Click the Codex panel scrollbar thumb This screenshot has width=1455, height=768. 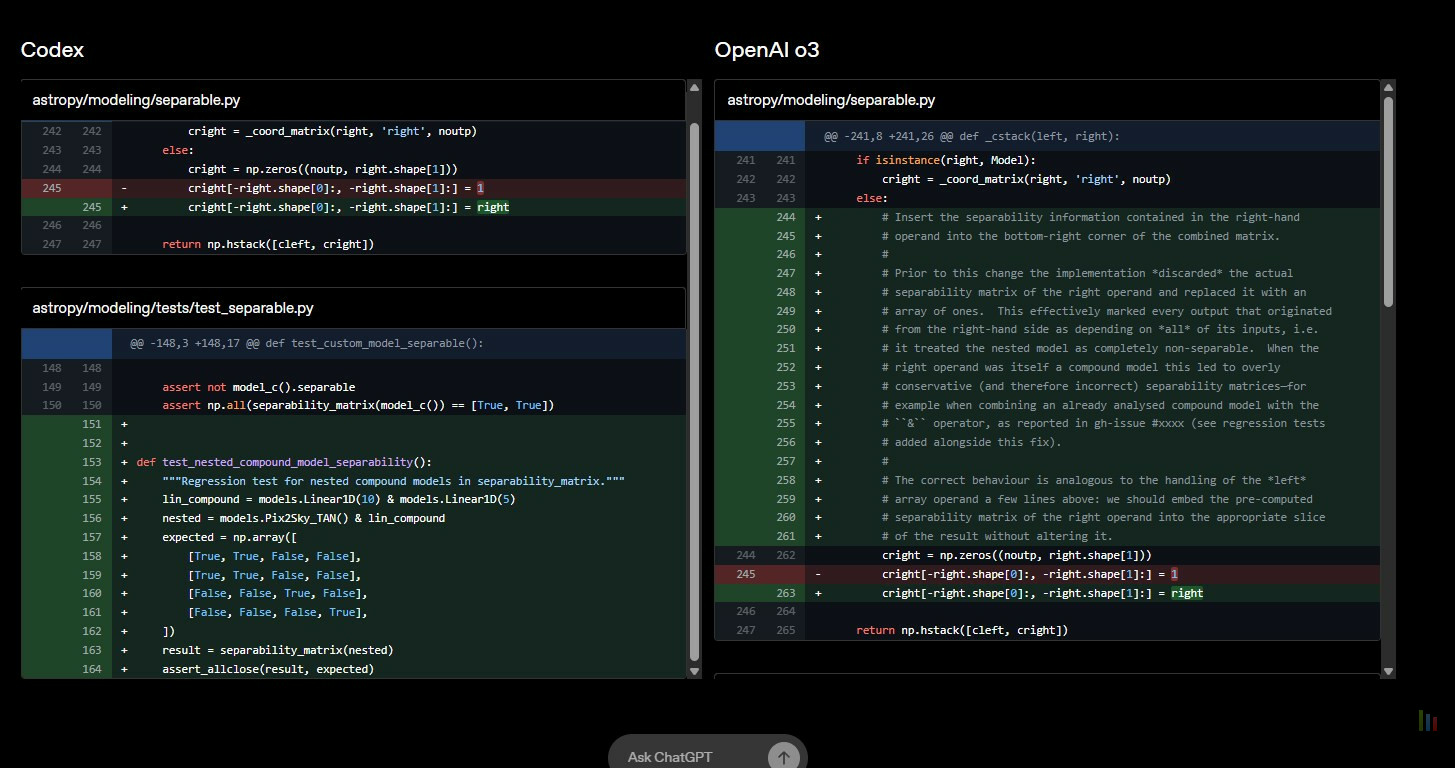coord(694,391)
